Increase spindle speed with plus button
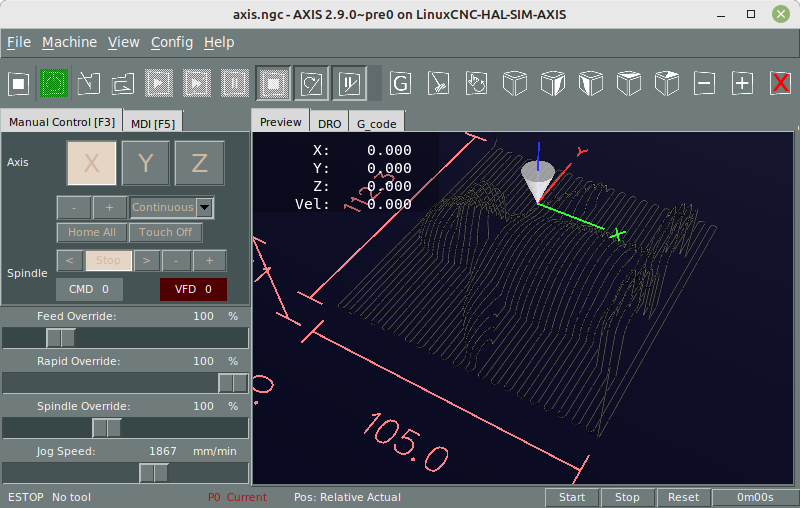 click(209, 261)
